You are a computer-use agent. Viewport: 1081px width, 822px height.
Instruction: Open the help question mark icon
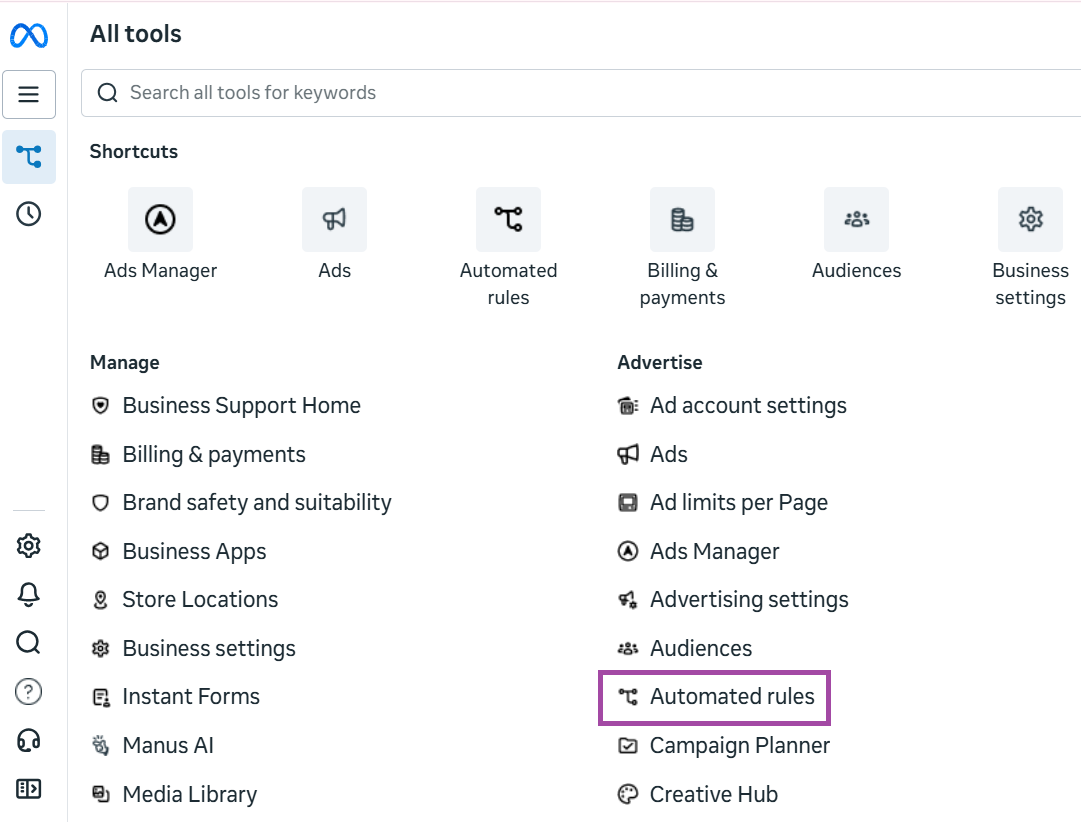coord(28,691)
